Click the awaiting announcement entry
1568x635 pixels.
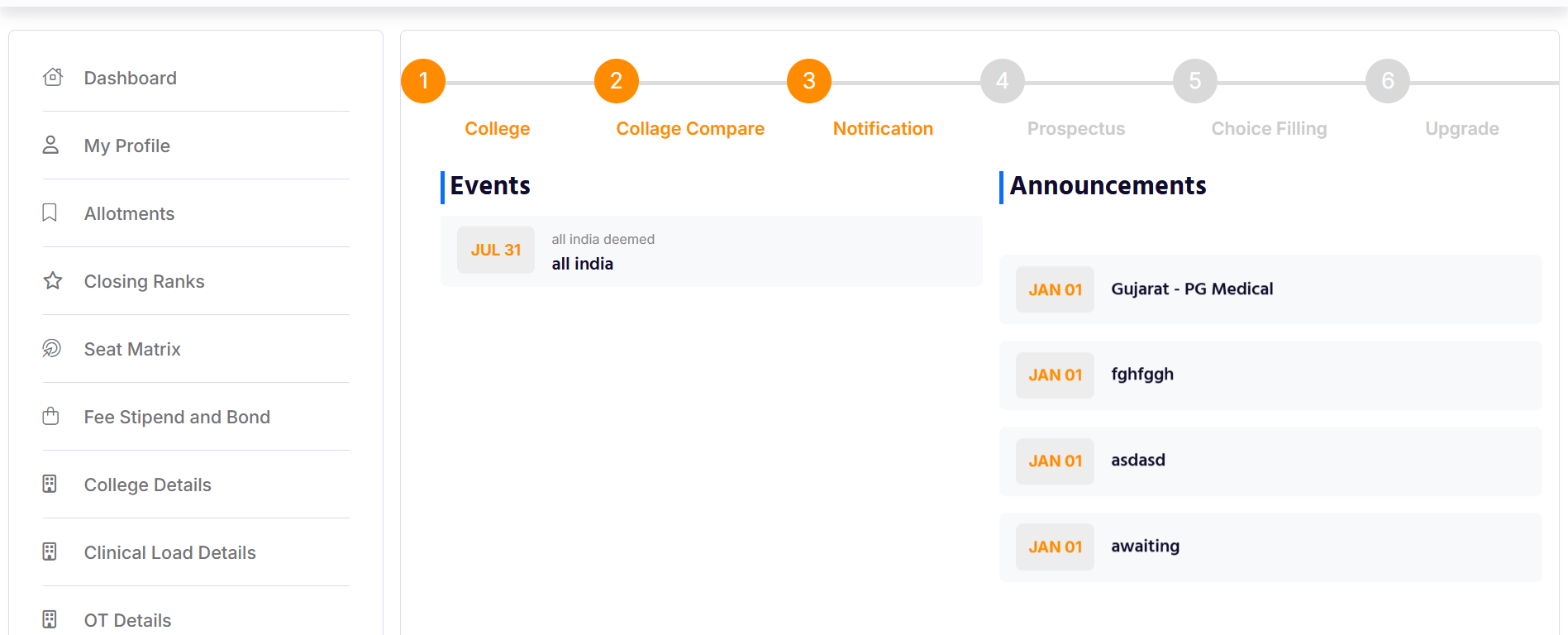click(x=1269, y=547)
